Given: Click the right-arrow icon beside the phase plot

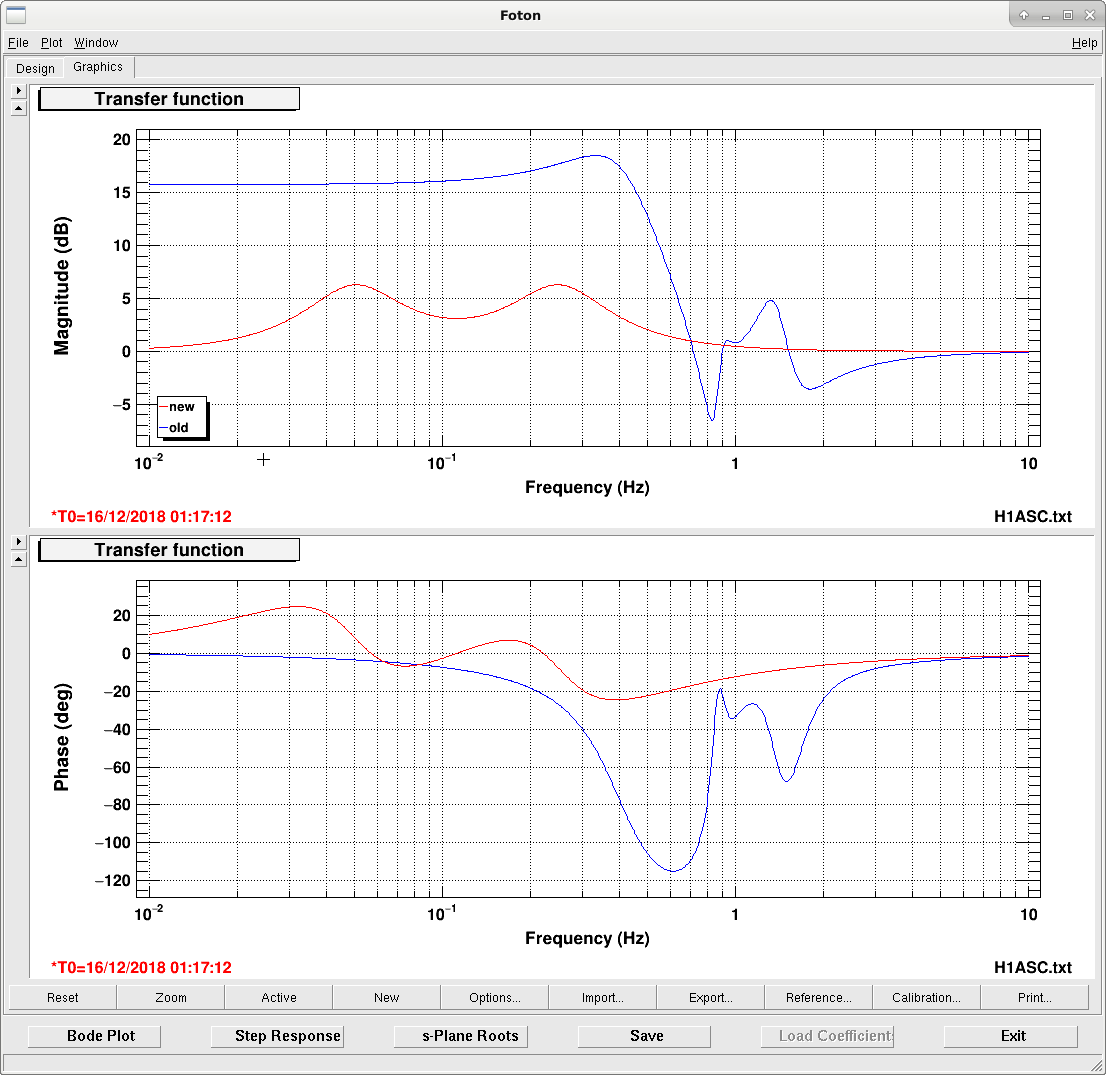Looking at the screenshot, I should (x=19, y=542).
